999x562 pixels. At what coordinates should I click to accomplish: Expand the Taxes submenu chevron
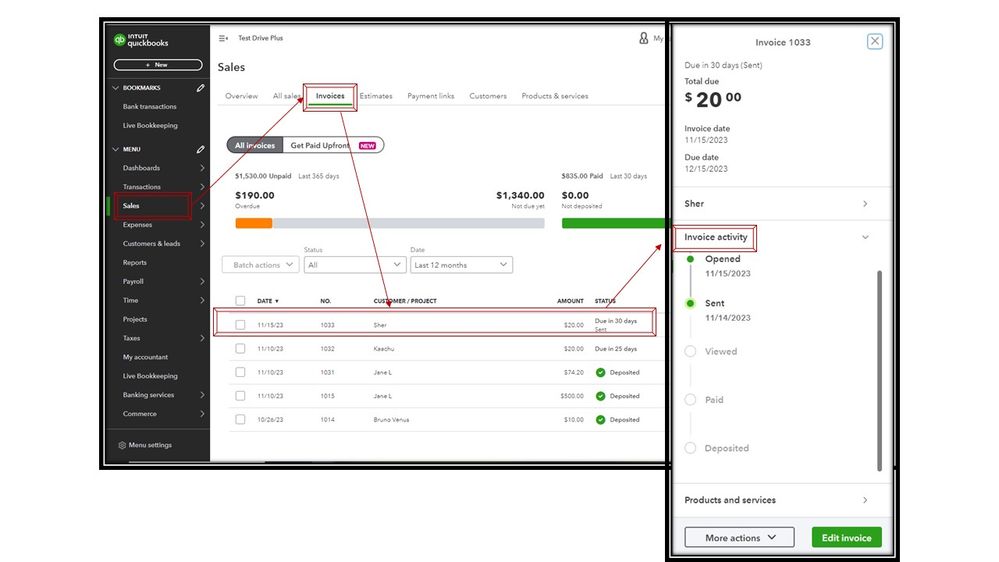[202, 338]
